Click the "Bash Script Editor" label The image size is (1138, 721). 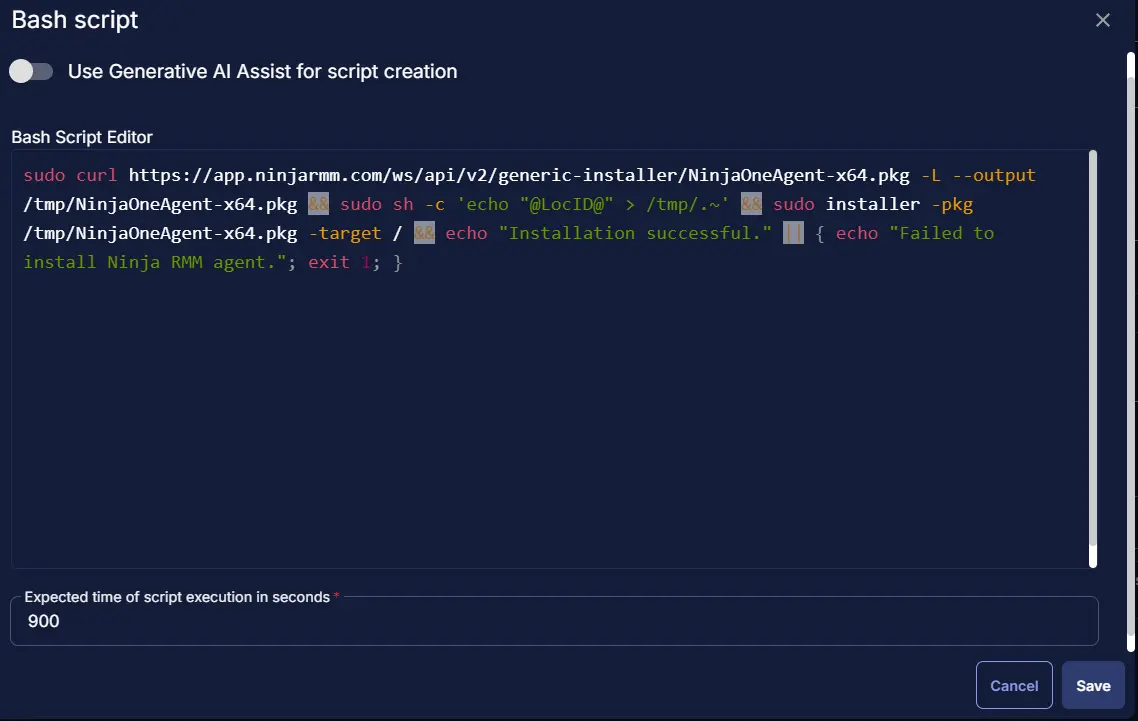click(82, 137)
